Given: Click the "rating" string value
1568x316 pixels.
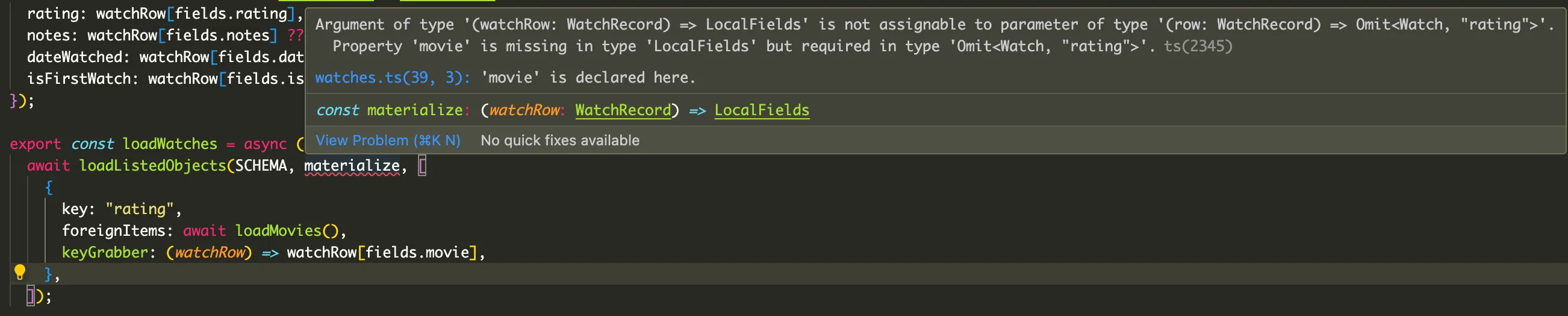Looking at the screenshot, I should (x=139, y=209).
